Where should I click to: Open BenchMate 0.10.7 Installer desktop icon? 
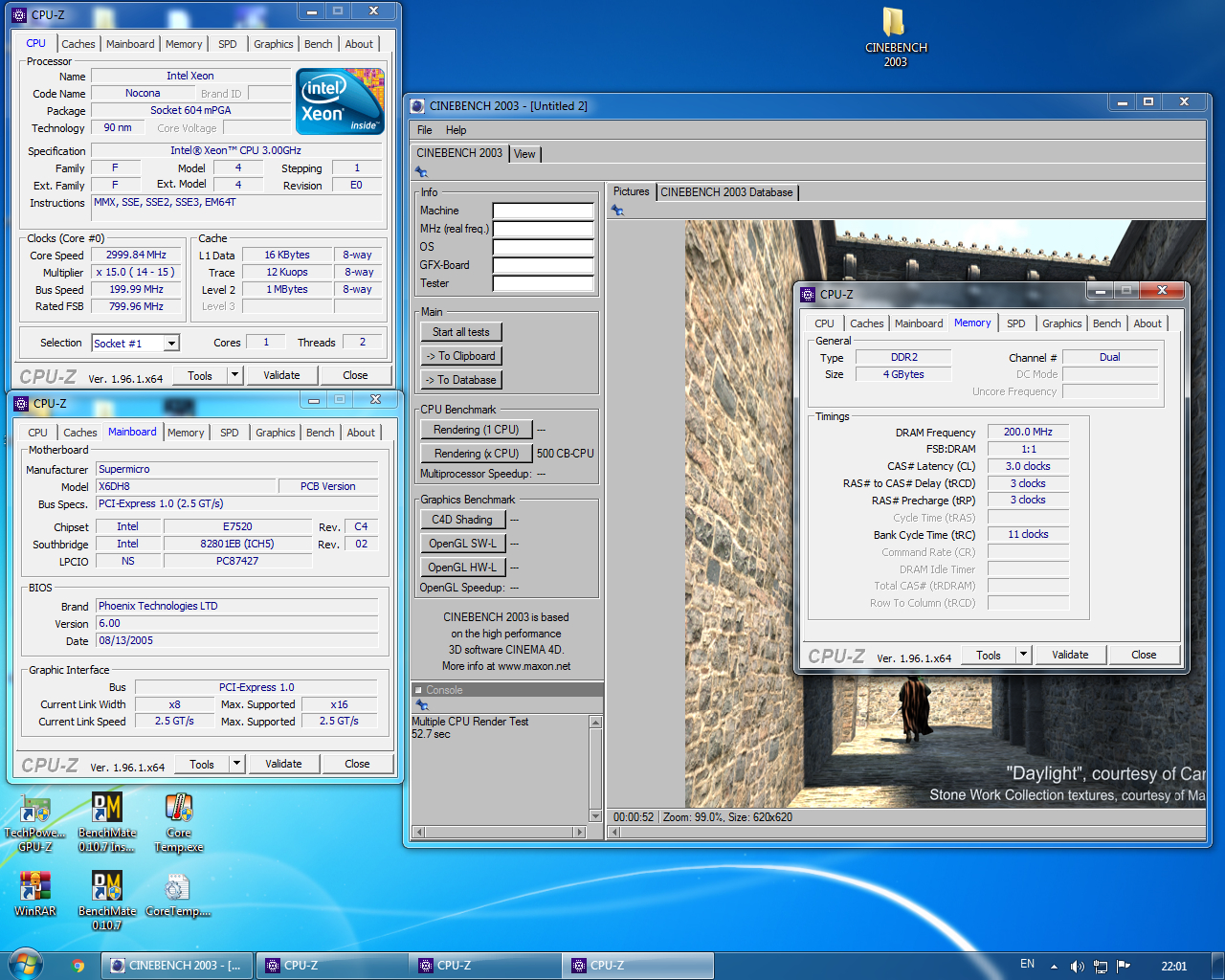pos(107,824)
